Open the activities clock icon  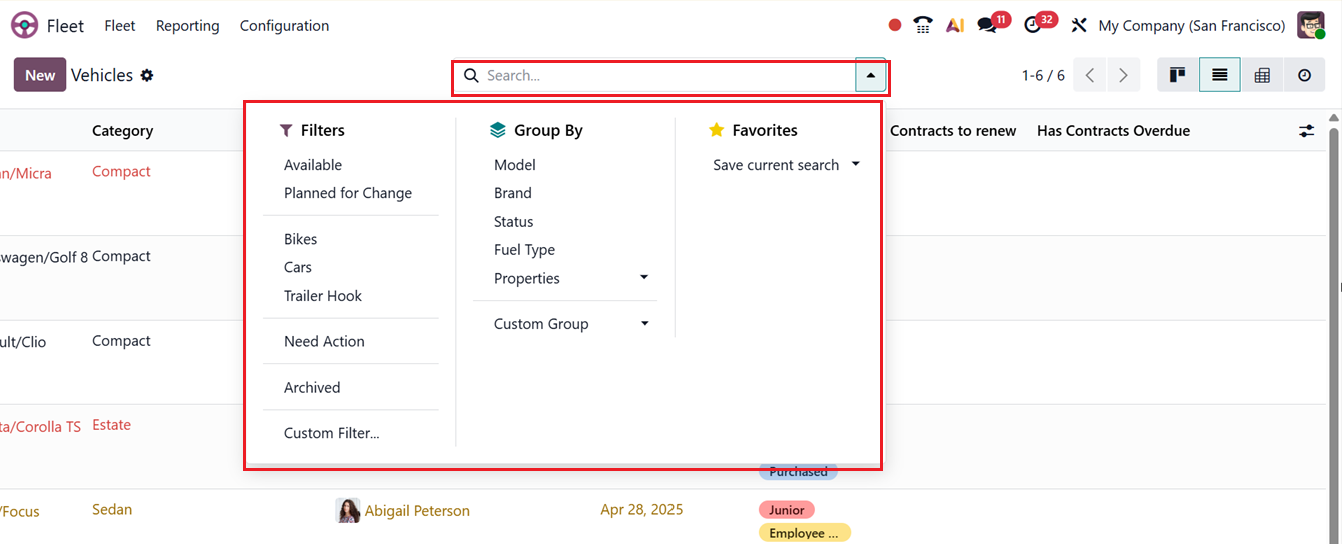click(1034, 25)
